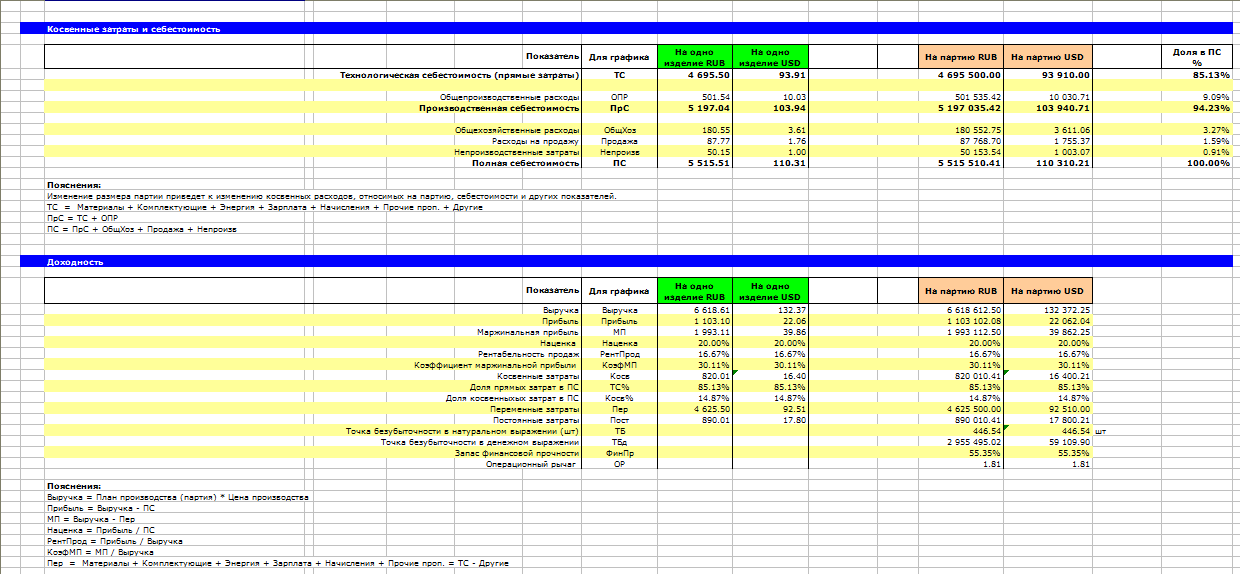The width and height of the screenshot is (1240, 574).
Task: Click the "РентПрод" chart code cell
Action: pos(620,354)
